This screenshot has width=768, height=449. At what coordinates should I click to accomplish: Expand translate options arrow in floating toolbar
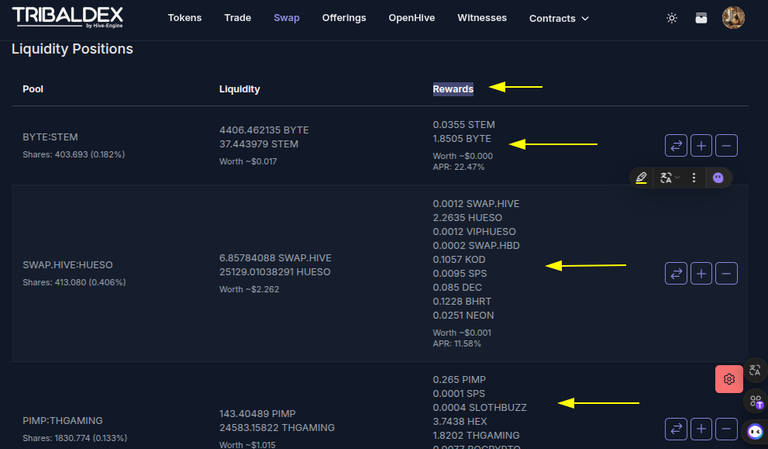[677, 178]
